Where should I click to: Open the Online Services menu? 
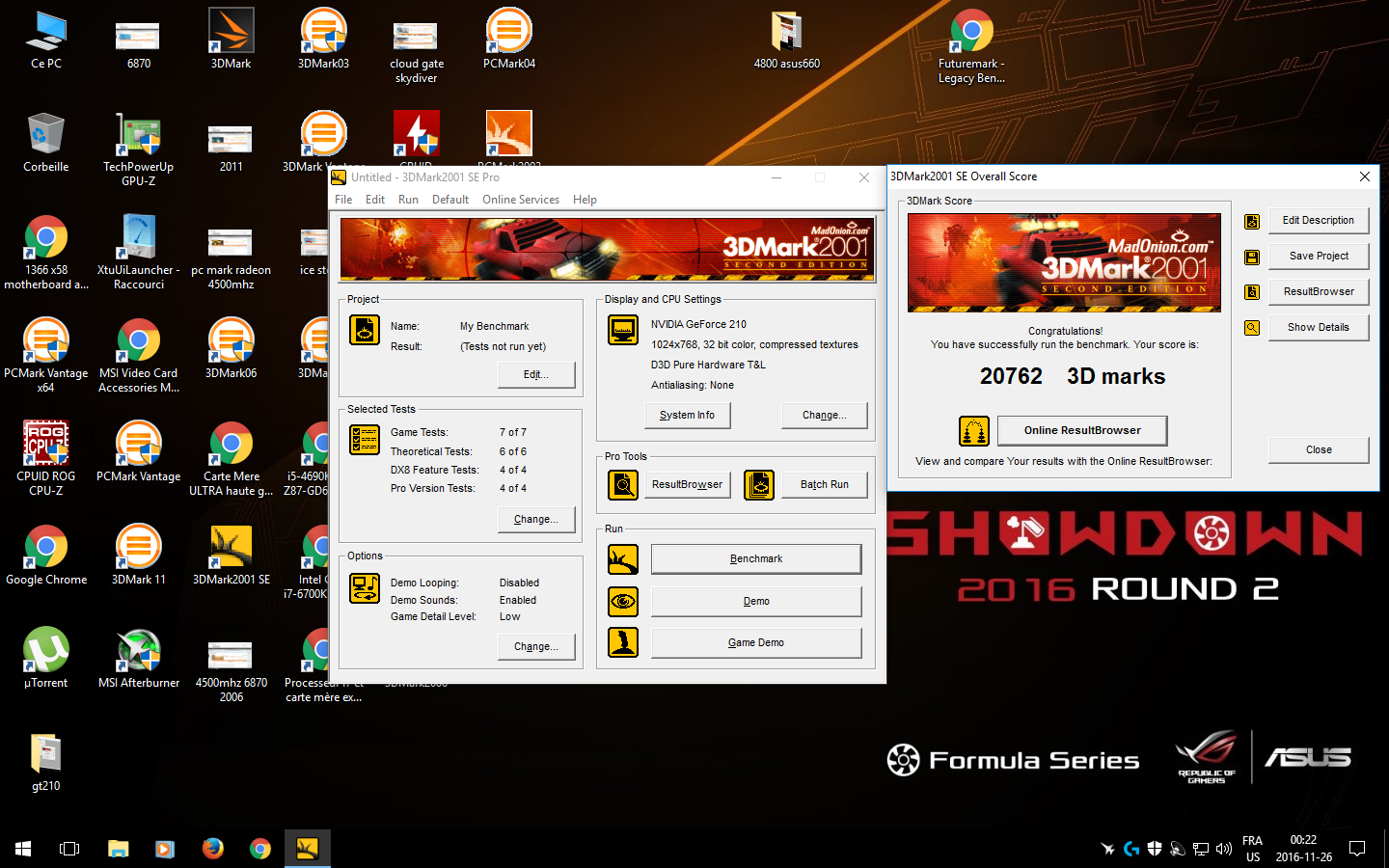(x=521, y=200)
